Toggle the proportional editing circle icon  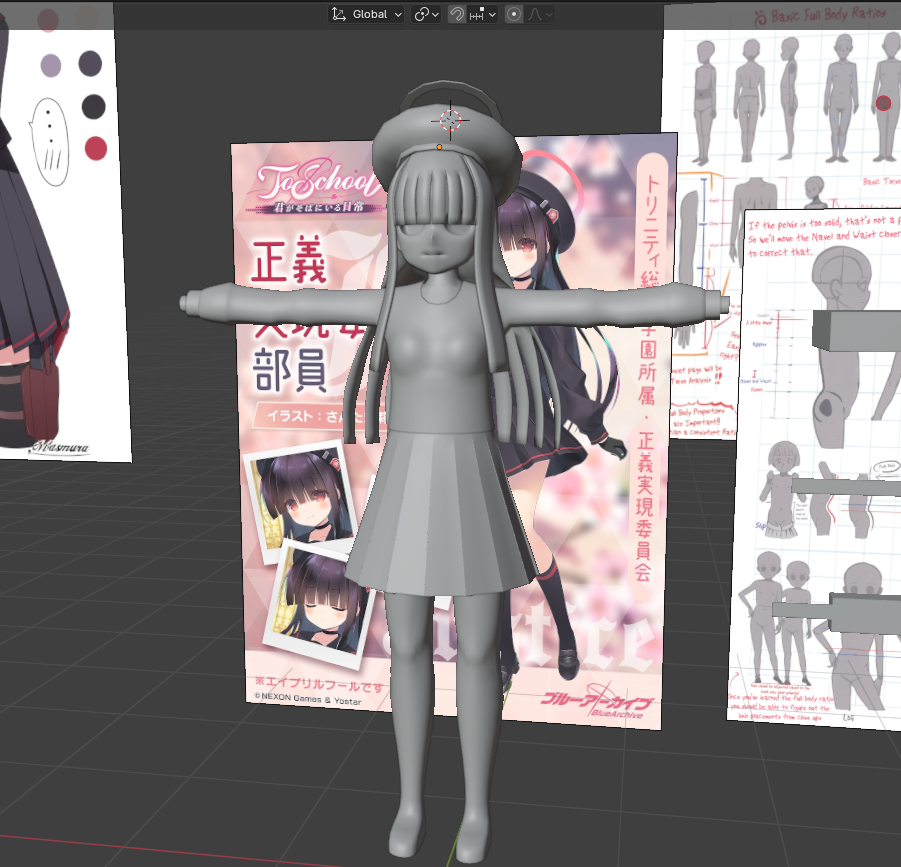[x=514, y=14]
